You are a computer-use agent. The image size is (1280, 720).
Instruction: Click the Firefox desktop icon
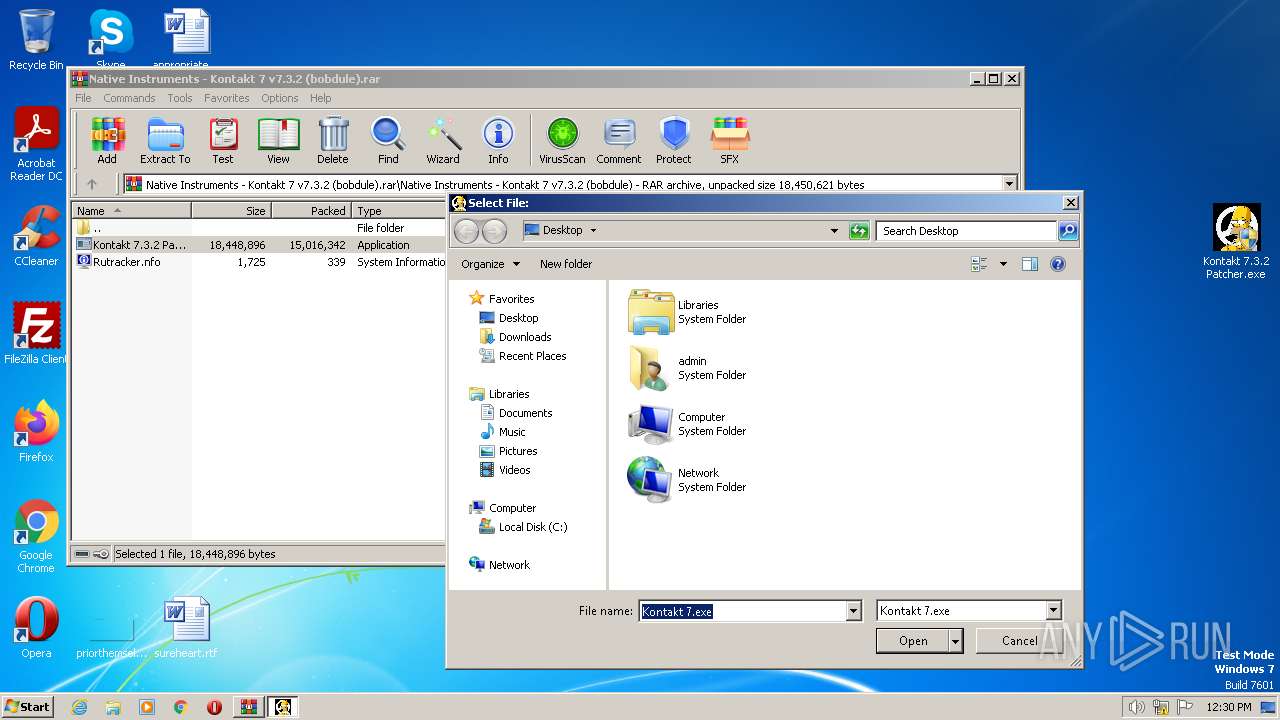click(x=36, y=432)
